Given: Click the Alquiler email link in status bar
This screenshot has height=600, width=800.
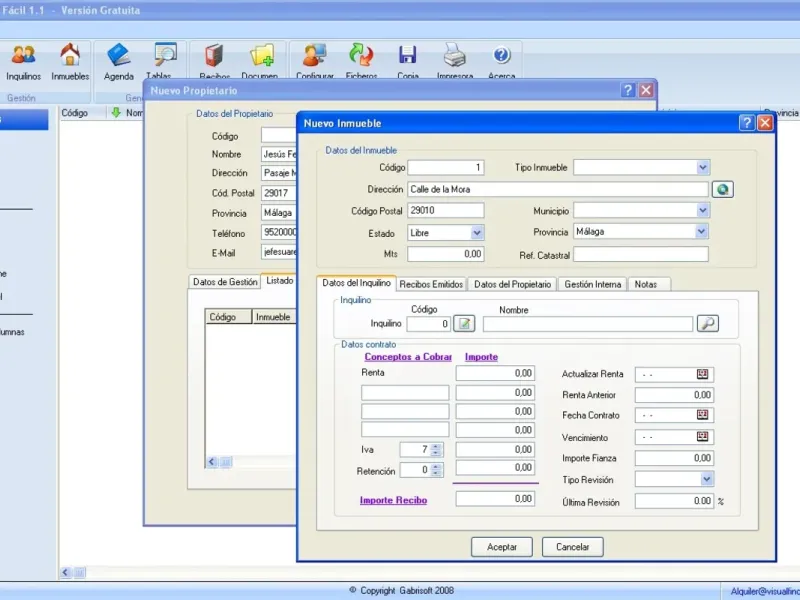Looking at the screenshot, I should click(x=765, y=591).
